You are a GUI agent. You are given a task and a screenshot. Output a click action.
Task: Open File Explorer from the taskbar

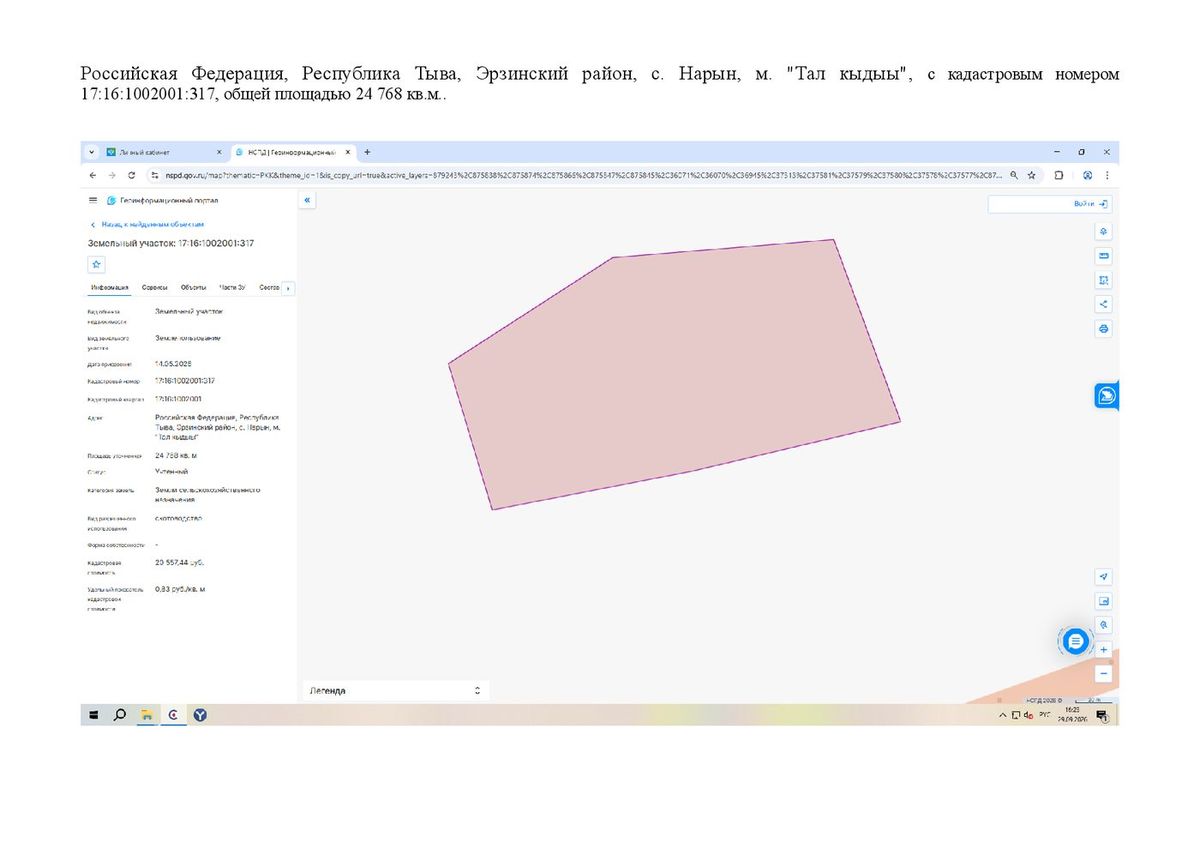(x=147, y=715)
